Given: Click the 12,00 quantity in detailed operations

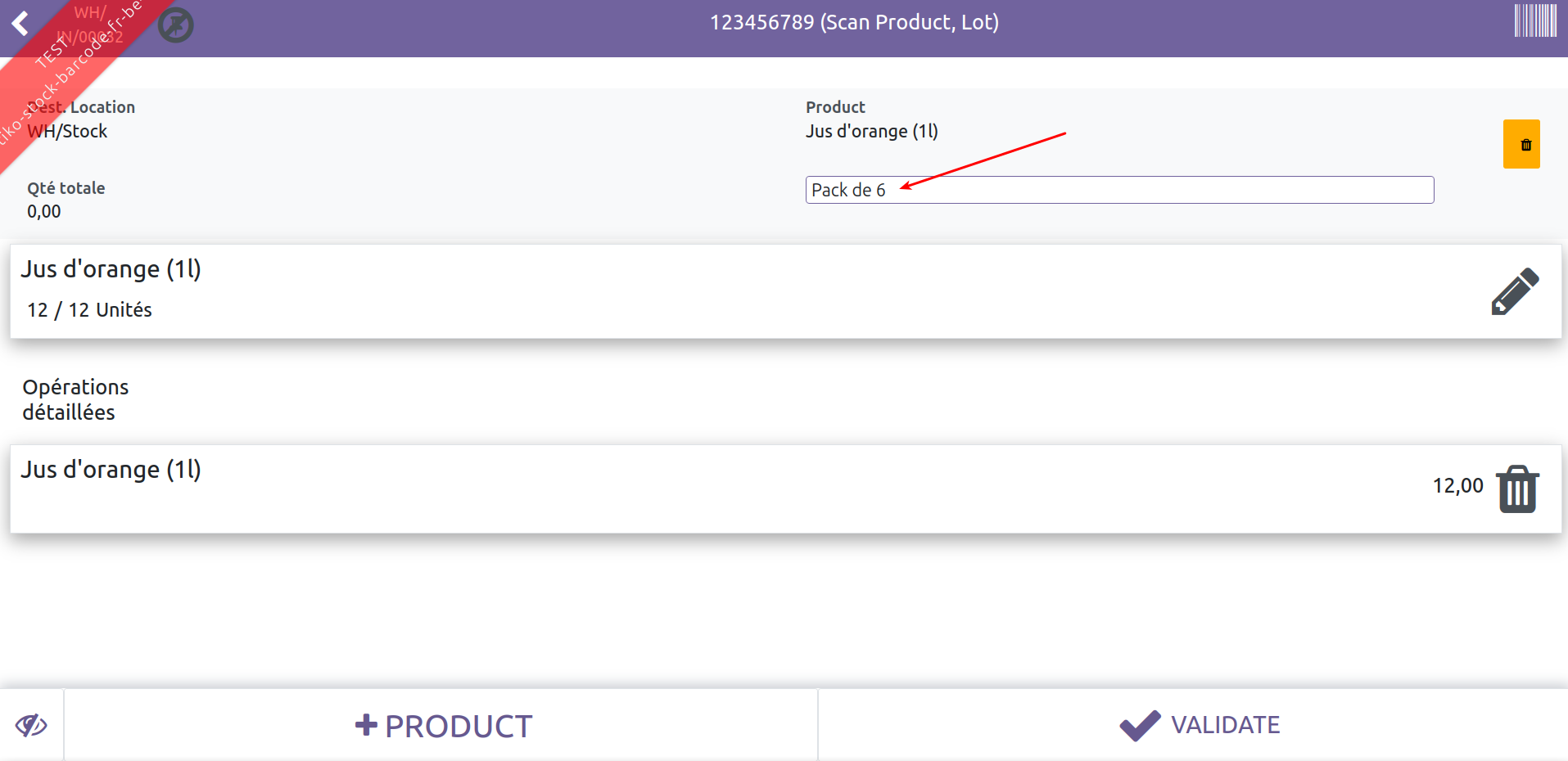Looking at the screenshot, I should click(1457, 486).
